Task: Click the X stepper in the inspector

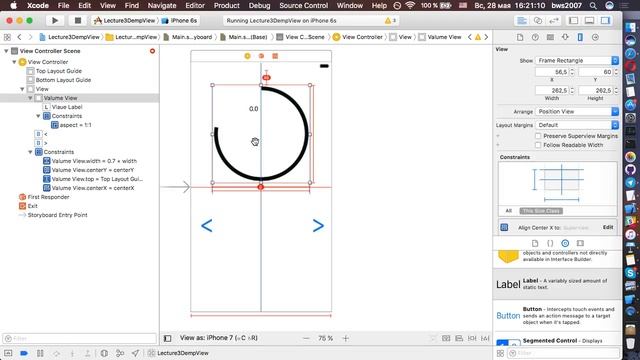Action: click(572, 72)
